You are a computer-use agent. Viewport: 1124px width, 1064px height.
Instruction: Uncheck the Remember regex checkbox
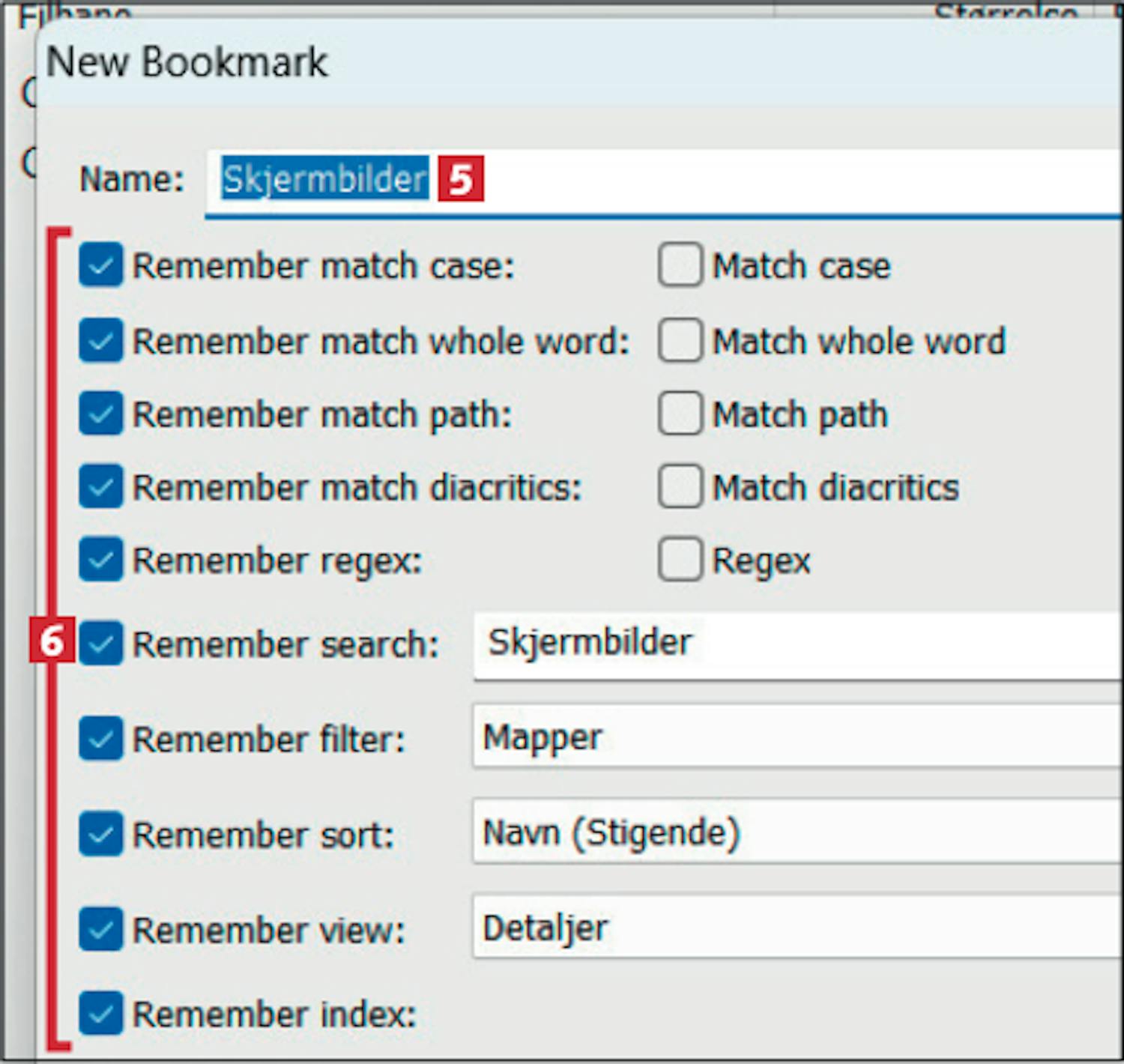[100, 560]
